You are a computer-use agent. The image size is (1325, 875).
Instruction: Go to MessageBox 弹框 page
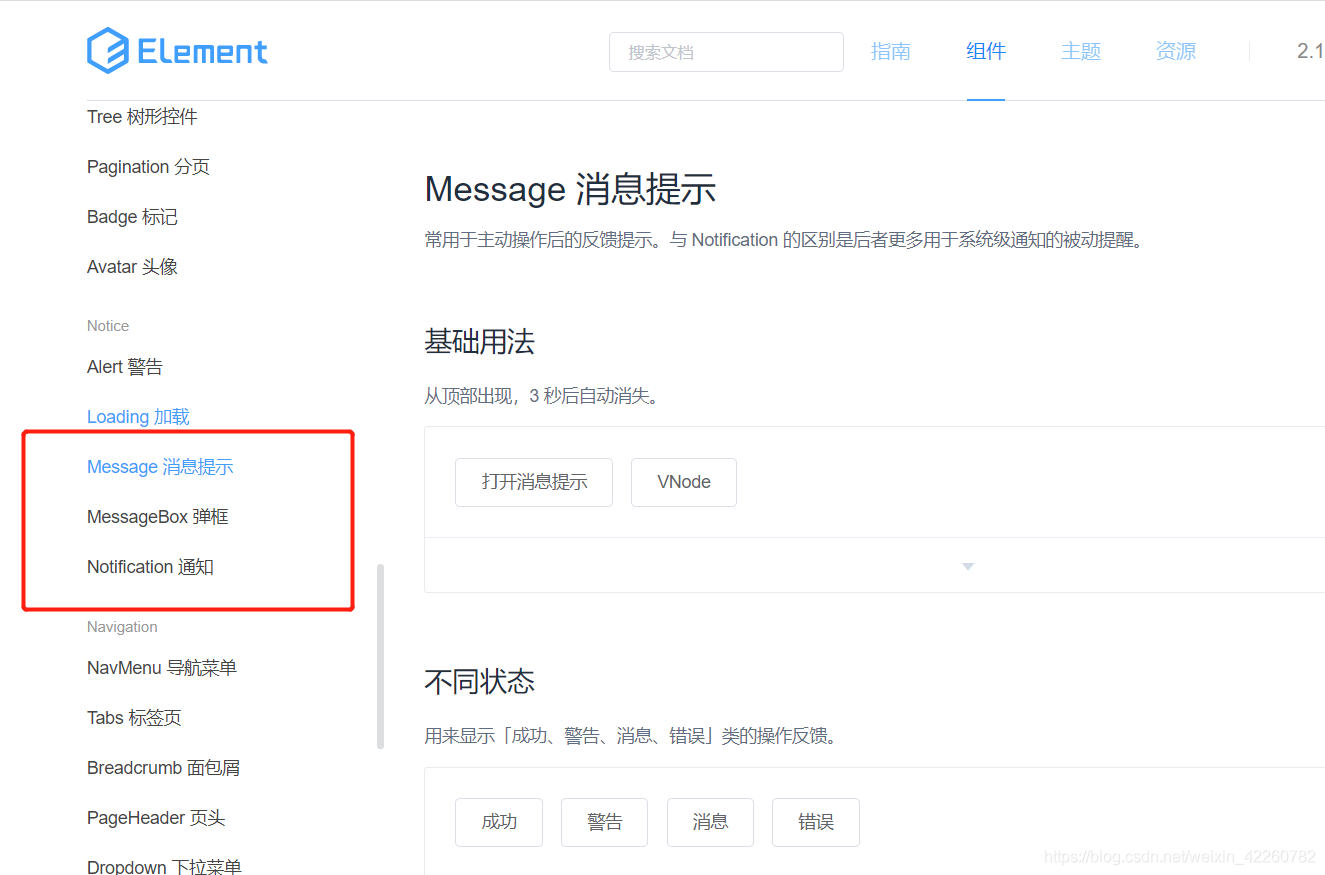coord(158,517)
